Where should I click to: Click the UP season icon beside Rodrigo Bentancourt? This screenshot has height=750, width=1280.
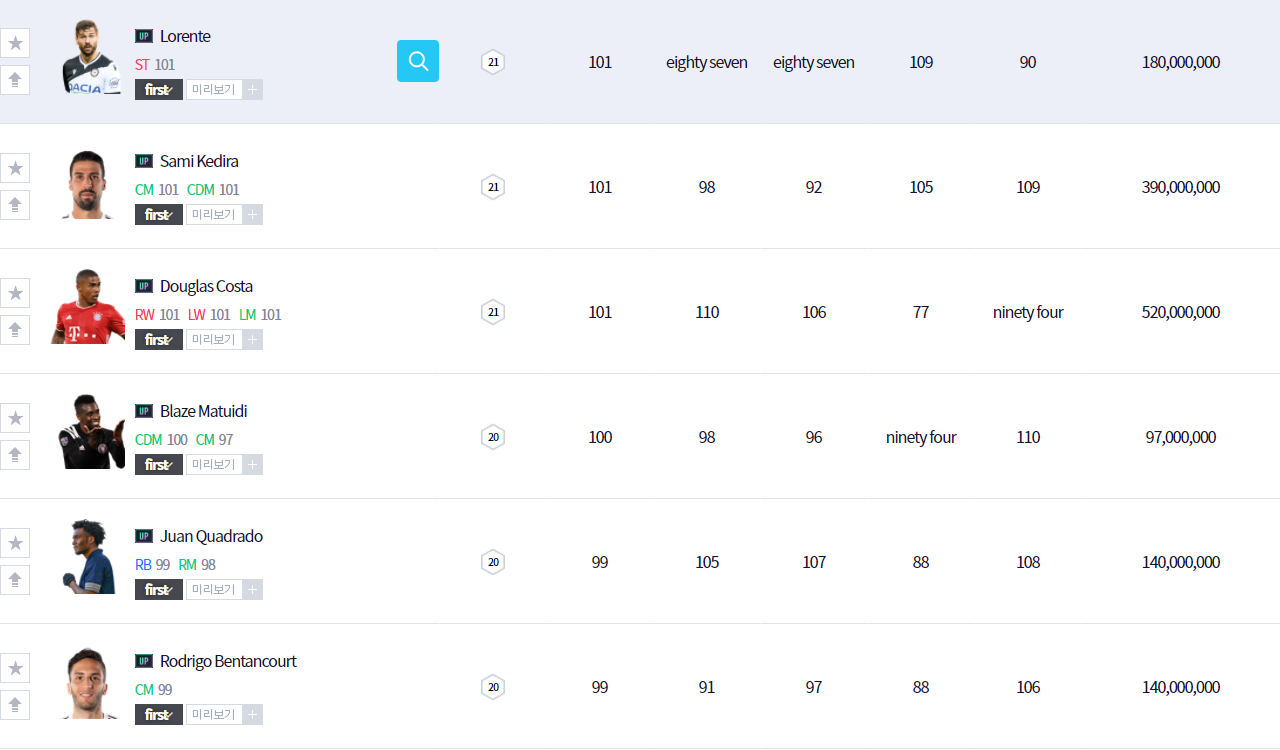144,661
